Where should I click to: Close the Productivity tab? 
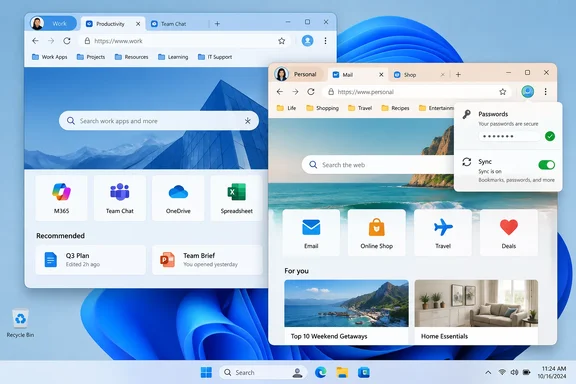click(138, 24)
